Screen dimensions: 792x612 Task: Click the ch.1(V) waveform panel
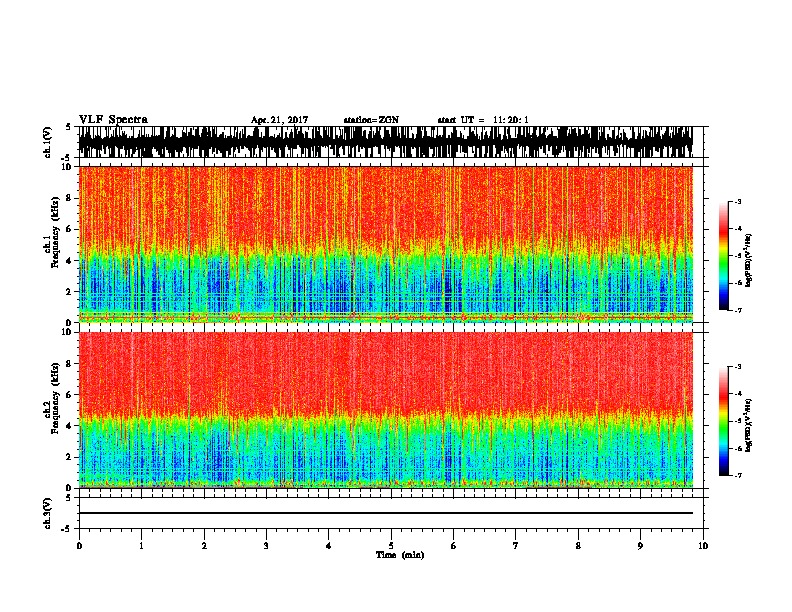386,142
